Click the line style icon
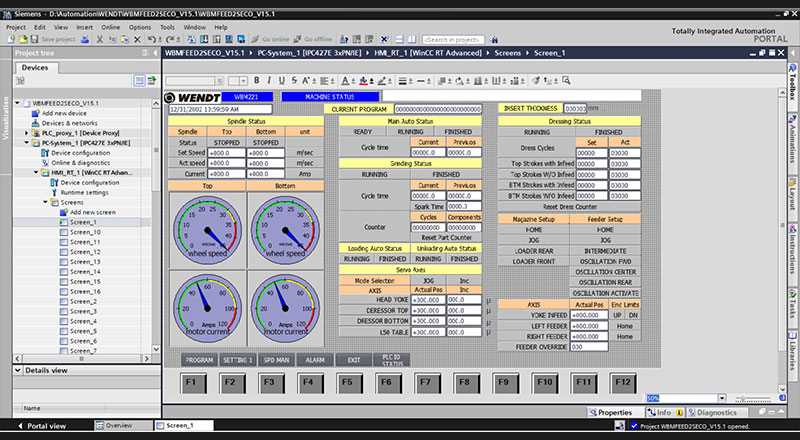Image resolution: width=800 pixels, height=440 pixels. pos(421,81)
